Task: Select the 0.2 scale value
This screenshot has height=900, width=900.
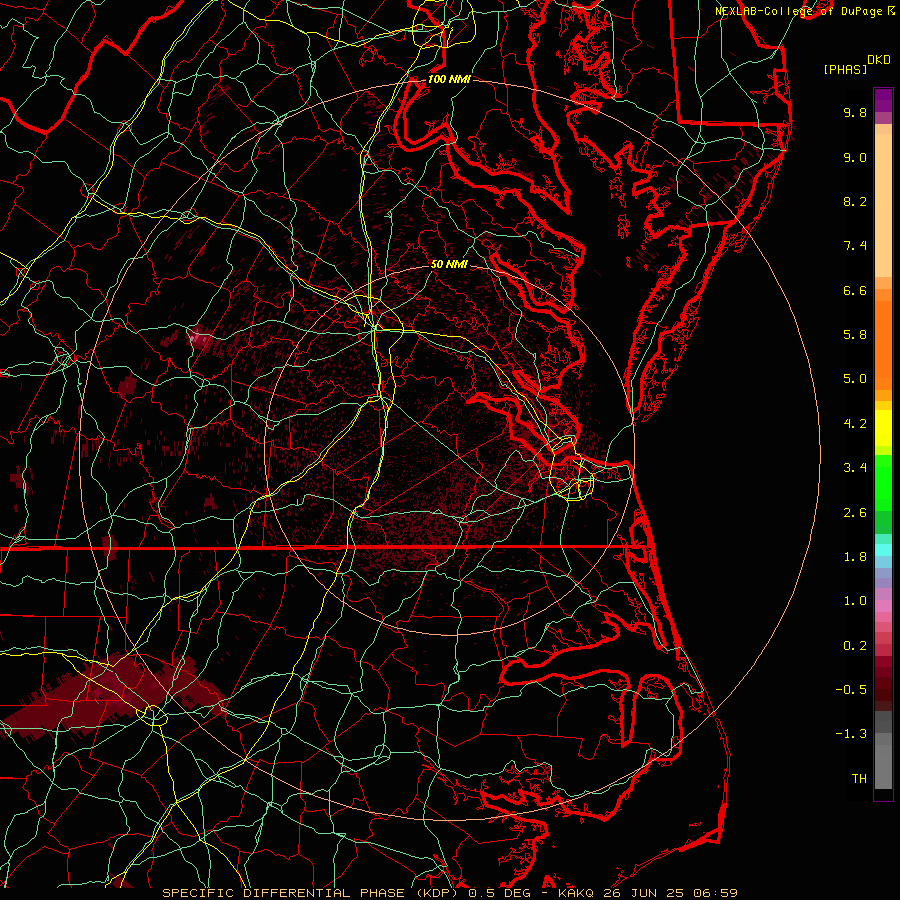Action: tap(855, 646)
